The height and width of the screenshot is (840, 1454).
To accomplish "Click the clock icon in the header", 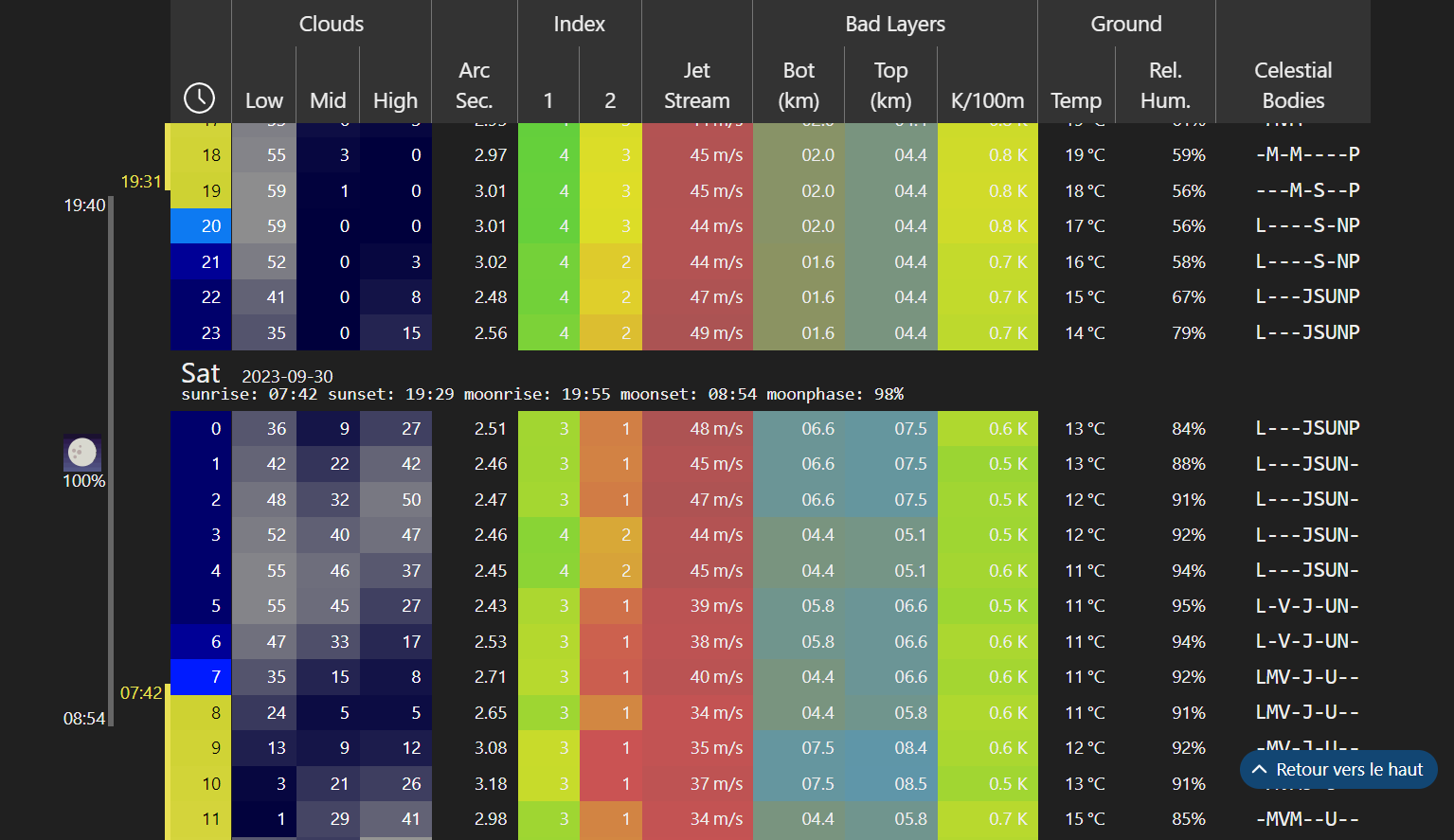I will tap(199, 98).
